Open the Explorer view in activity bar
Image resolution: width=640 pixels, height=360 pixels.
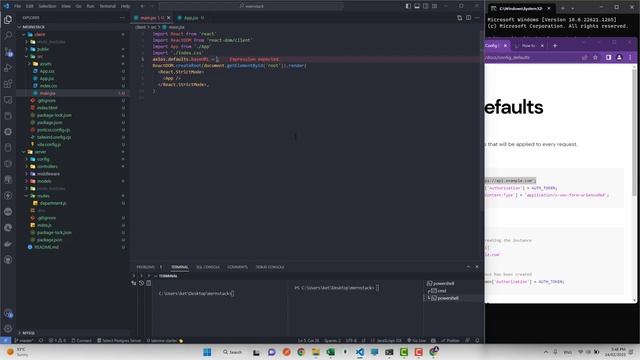click(8, 20)
